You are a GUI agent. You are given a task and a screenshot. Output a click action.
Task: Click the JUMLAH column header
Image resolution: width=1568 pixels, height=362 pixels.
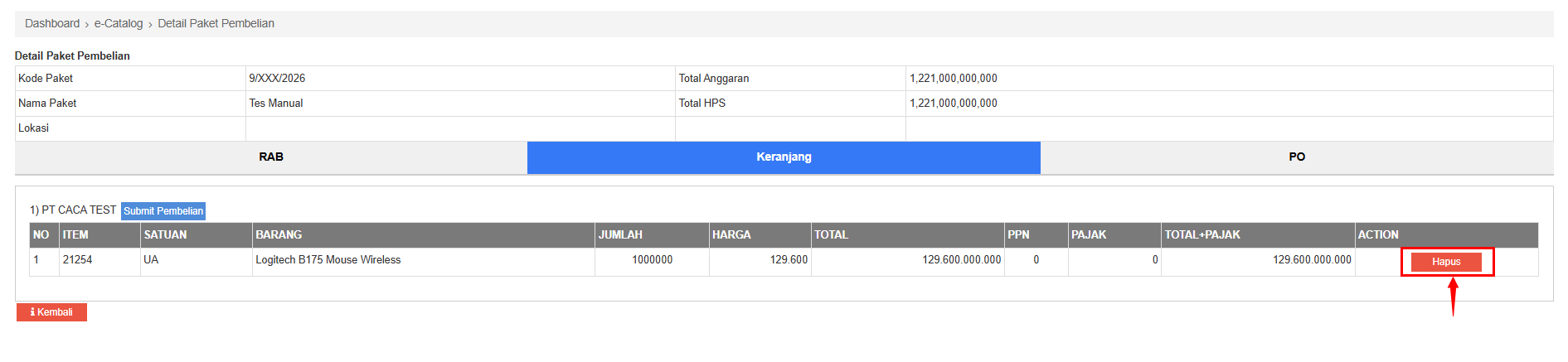620,235
